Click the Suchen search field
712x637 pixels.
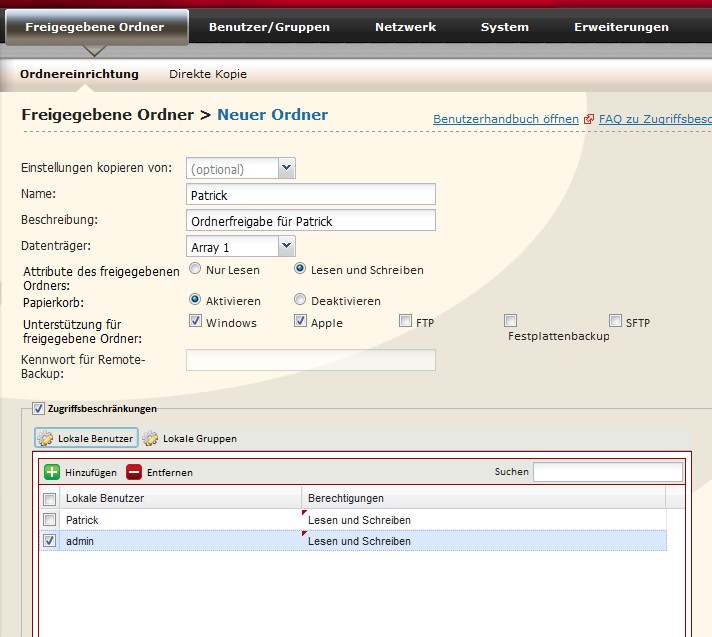(x=608, y=472)
